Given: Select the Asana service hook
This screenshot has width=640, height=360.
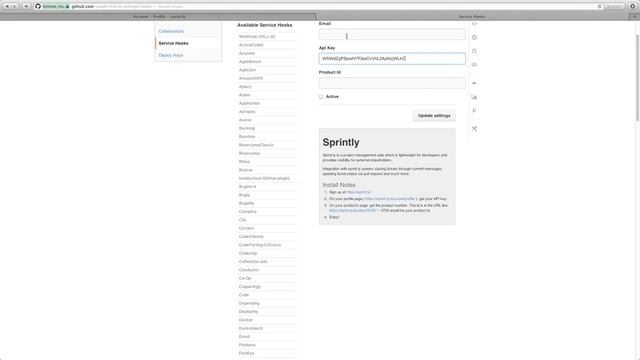Looking at the screenshot, I should coord(245,120).
